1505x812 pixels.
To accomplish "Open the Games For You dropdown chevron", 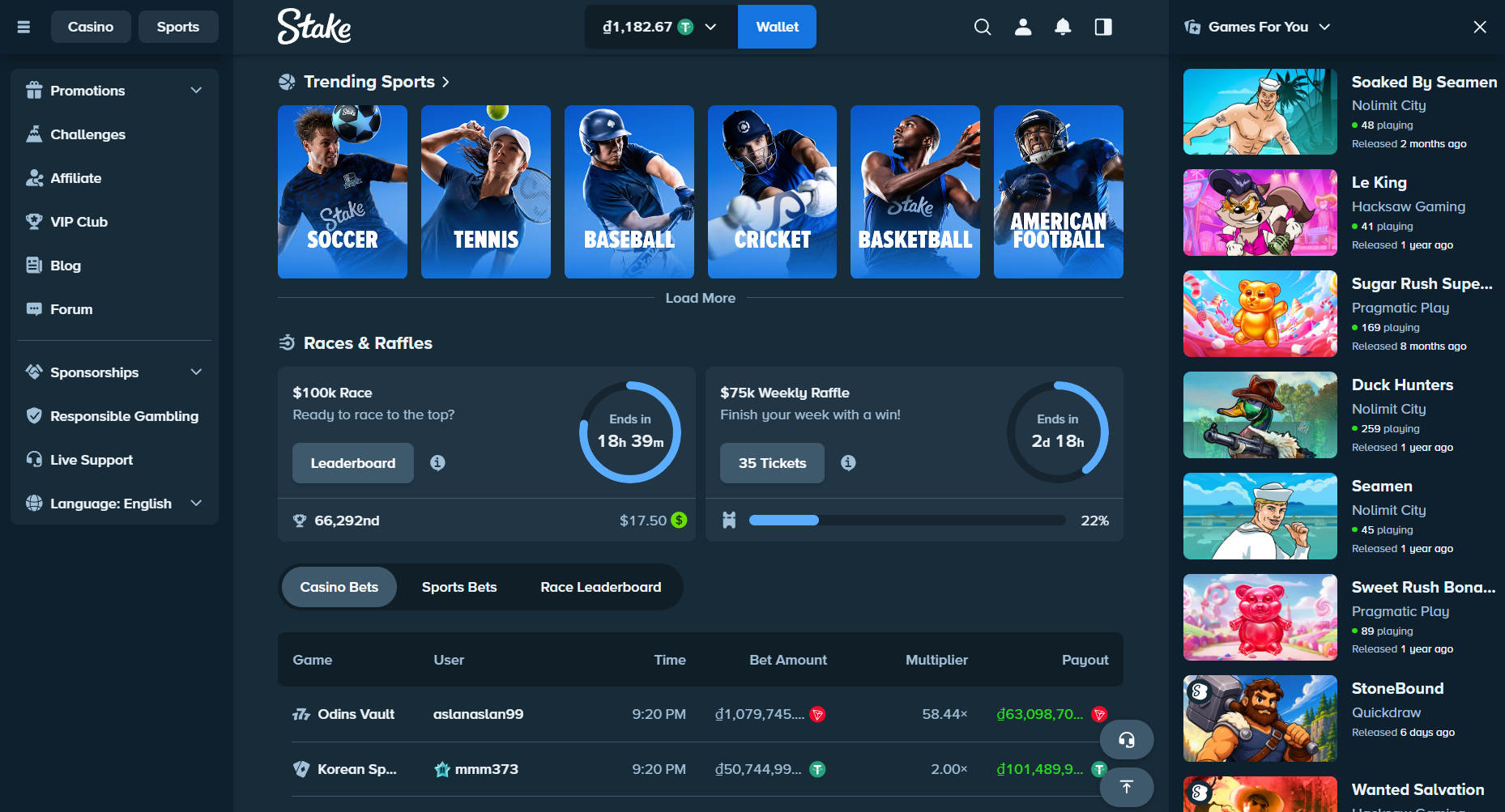I will [1324, 27].
